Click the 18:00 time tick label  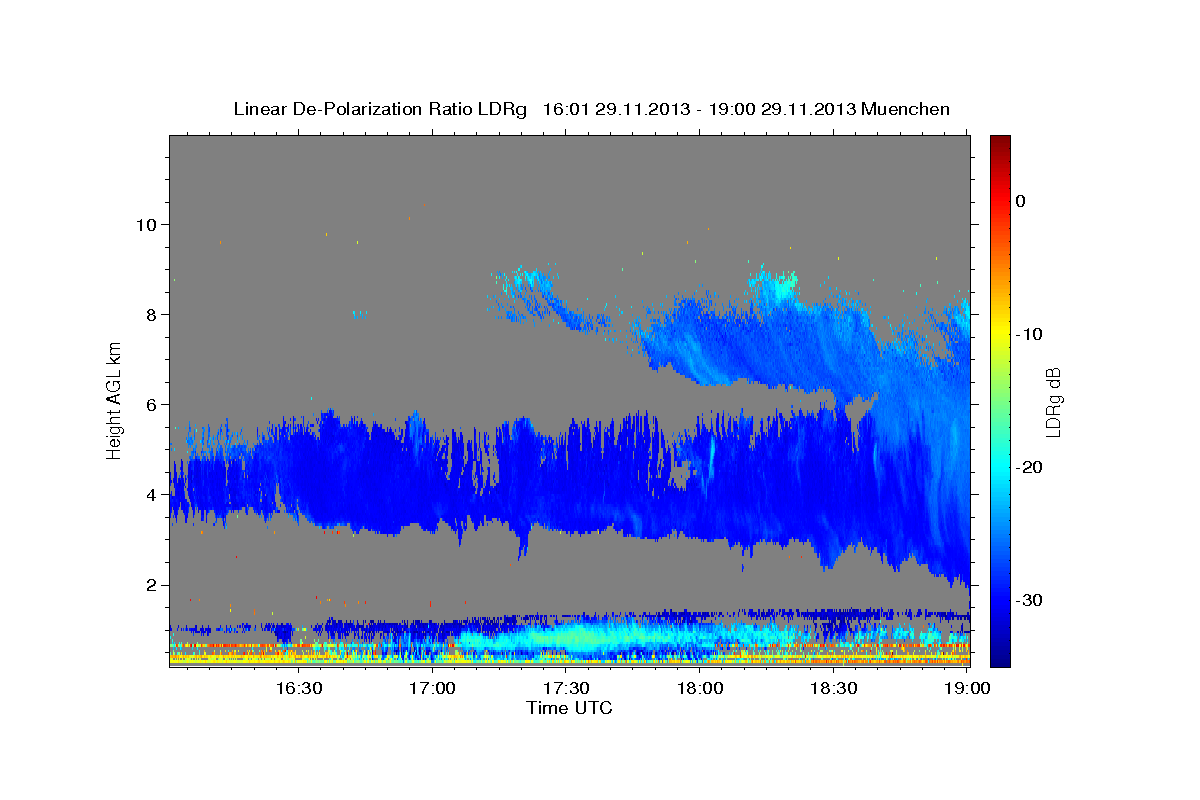700,688
